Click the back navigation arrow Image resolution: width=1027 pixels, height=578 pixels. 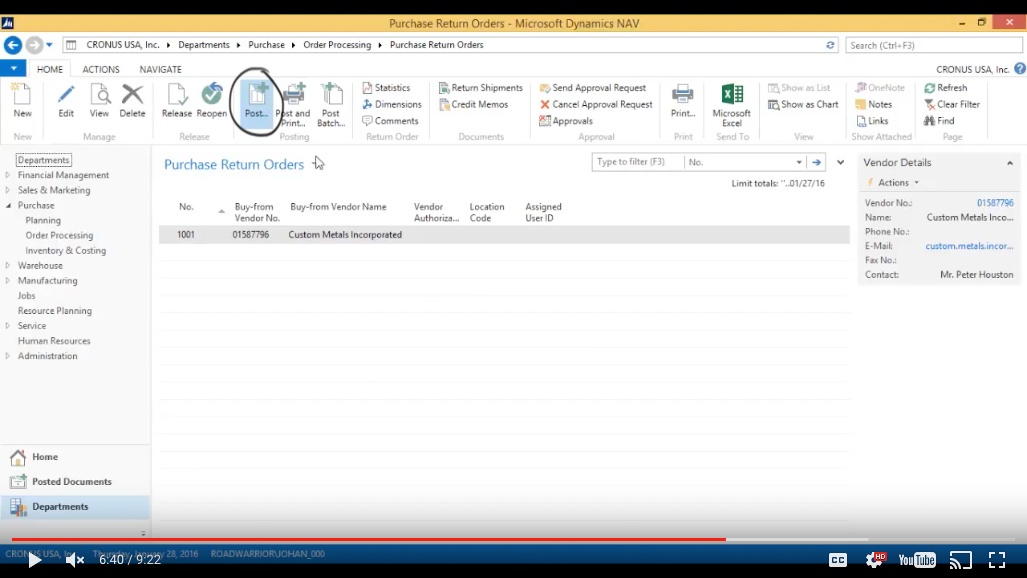pos(12,45)
